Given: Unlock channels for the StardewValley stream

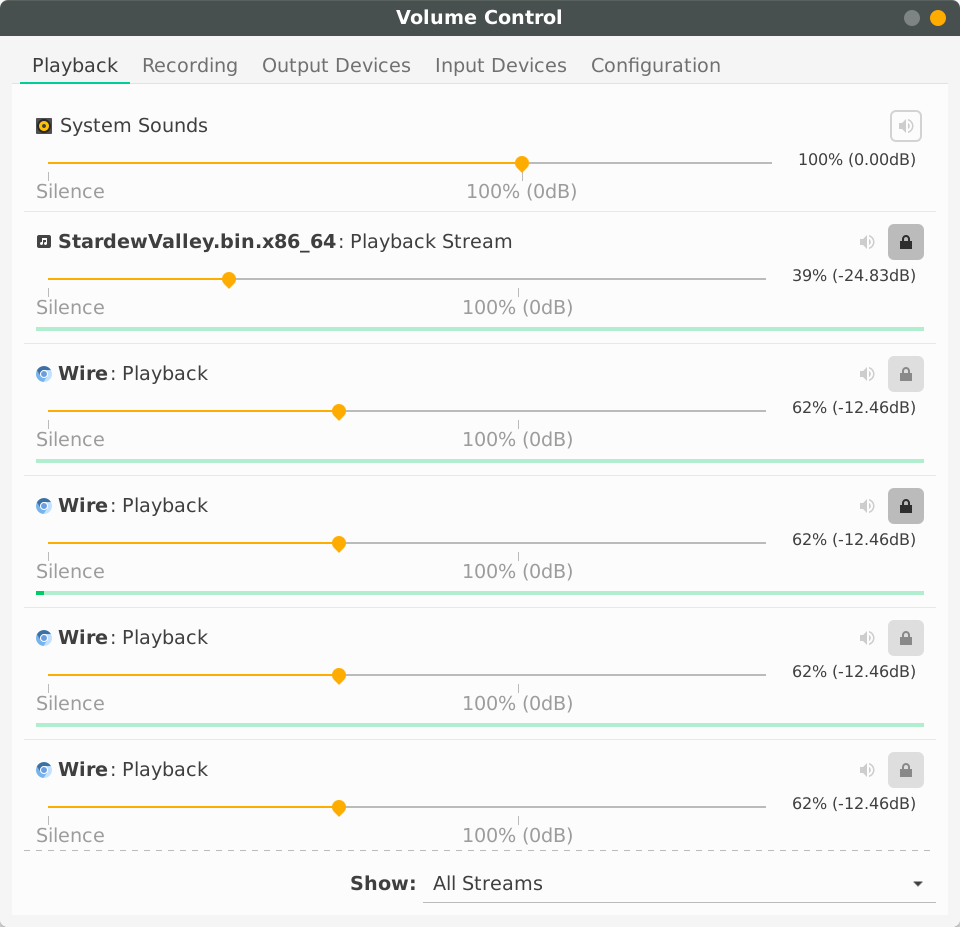Looking at the screenshot, I should (905, 241).
